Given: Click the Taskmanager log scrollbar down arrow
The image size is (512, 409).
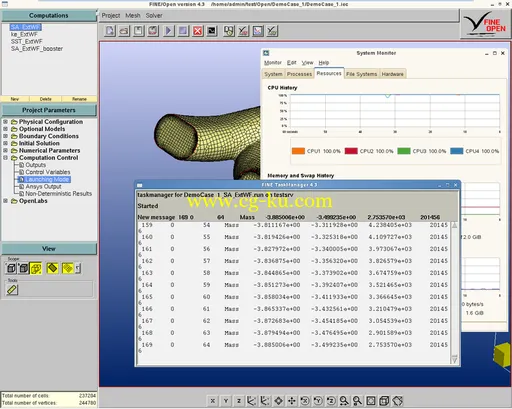Looking at the screenshot, I should [x=454, y=359].
